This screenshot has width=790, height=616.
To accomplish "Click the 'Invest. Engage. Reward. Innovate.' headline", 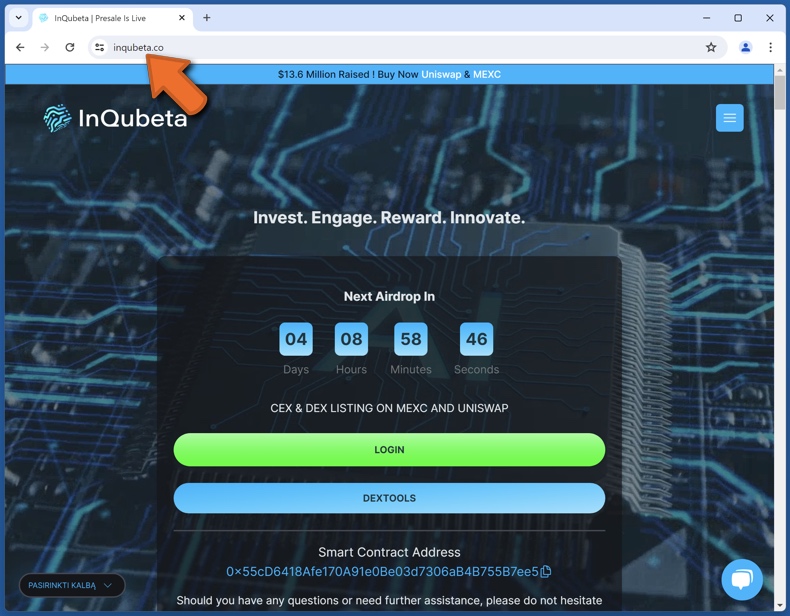I will tap(389, 218).
